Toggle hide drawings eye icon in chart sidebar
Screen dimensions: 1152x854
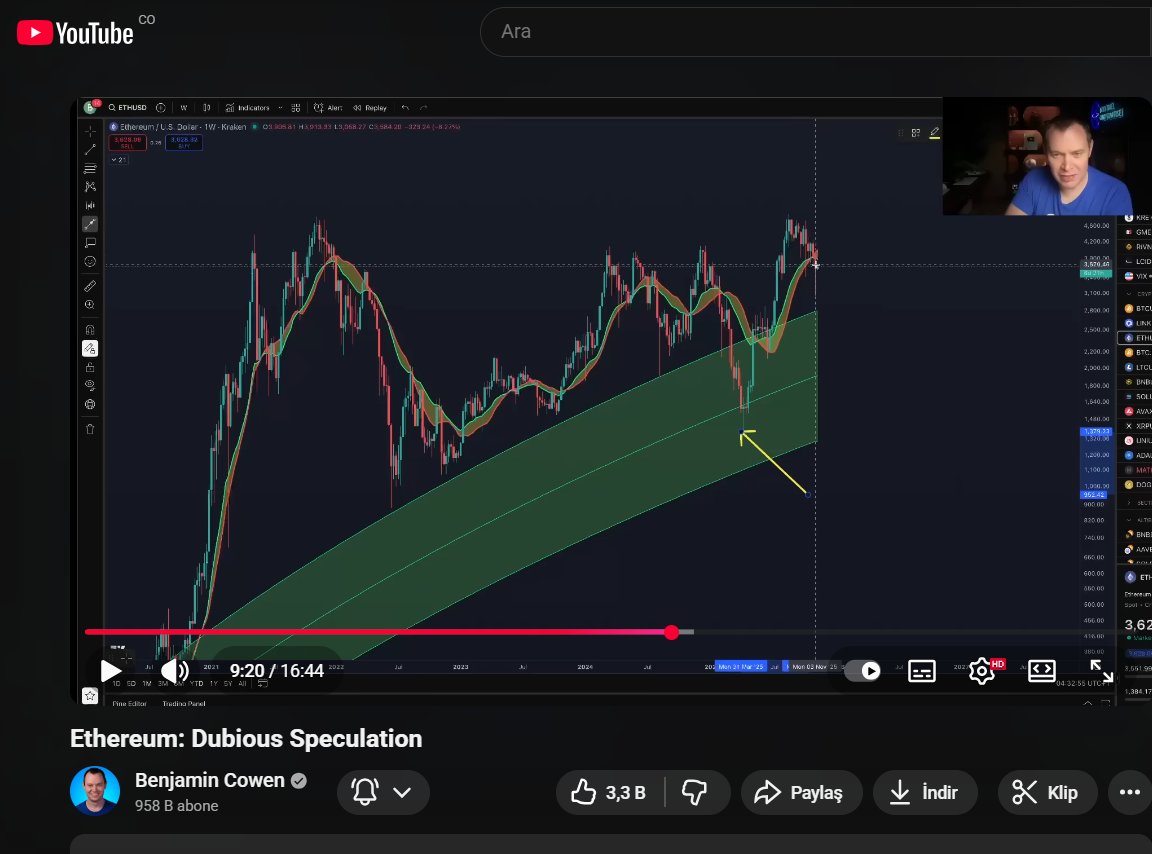pos(90,385)
